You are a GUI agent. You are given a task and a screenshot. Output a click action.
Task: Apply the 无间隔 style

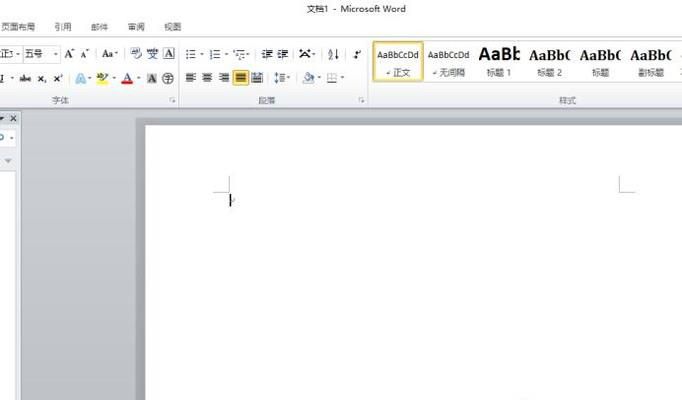pyautogui.click(x=448, y=61)
